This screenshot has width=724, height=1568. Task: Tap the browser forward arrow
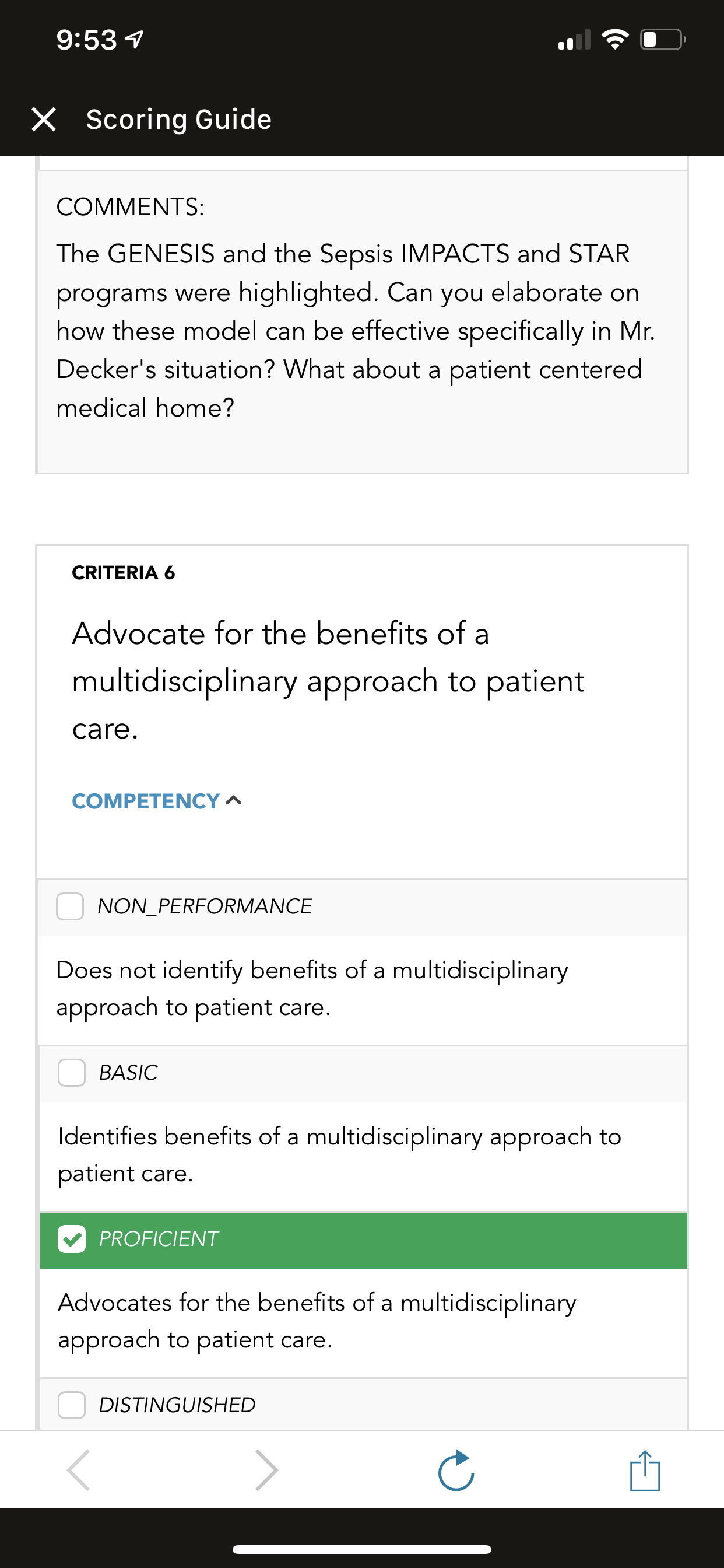pyautogui.click(x=266, y=1470)
